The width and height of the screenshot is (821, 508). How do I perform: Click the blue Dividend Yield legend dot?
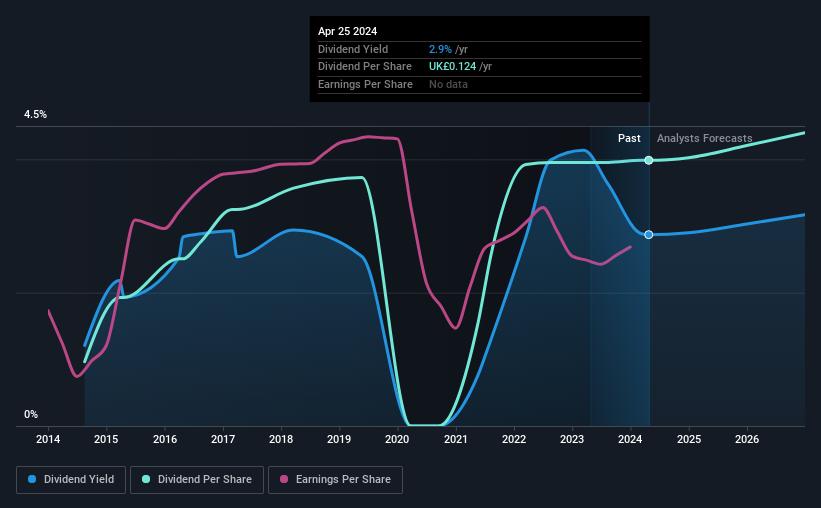click(32, 479)
